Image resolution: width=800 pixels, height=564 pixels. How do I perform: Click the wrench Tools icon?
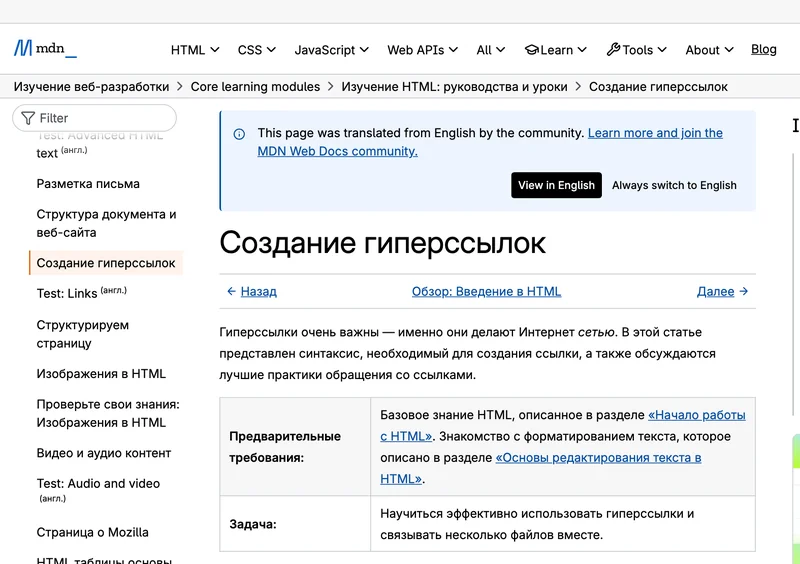pyautogui.click(x=613, y=50)
